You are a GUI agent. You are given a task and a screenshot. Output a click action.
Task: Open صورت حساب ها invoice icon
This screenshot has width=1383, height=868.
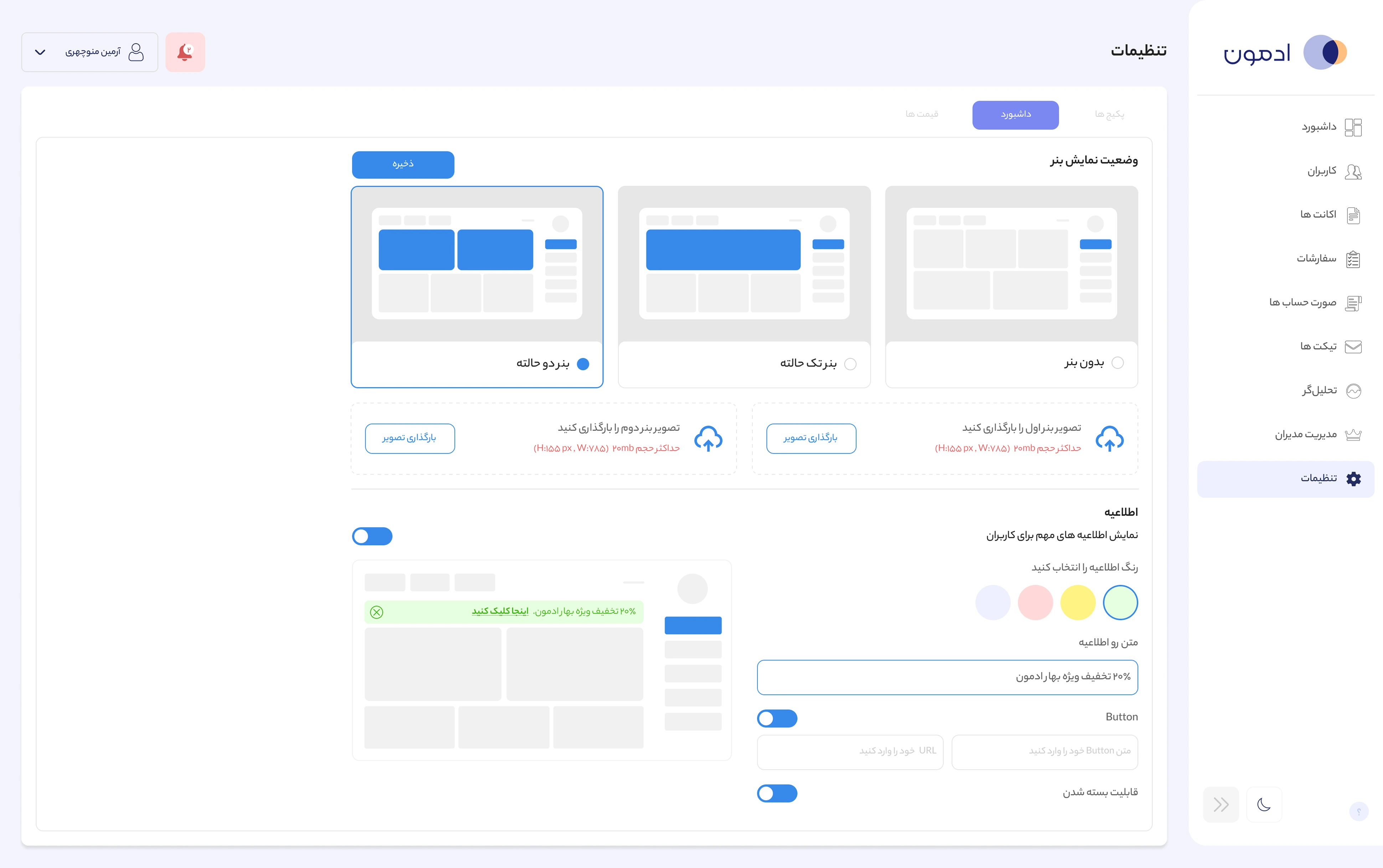1353,303
